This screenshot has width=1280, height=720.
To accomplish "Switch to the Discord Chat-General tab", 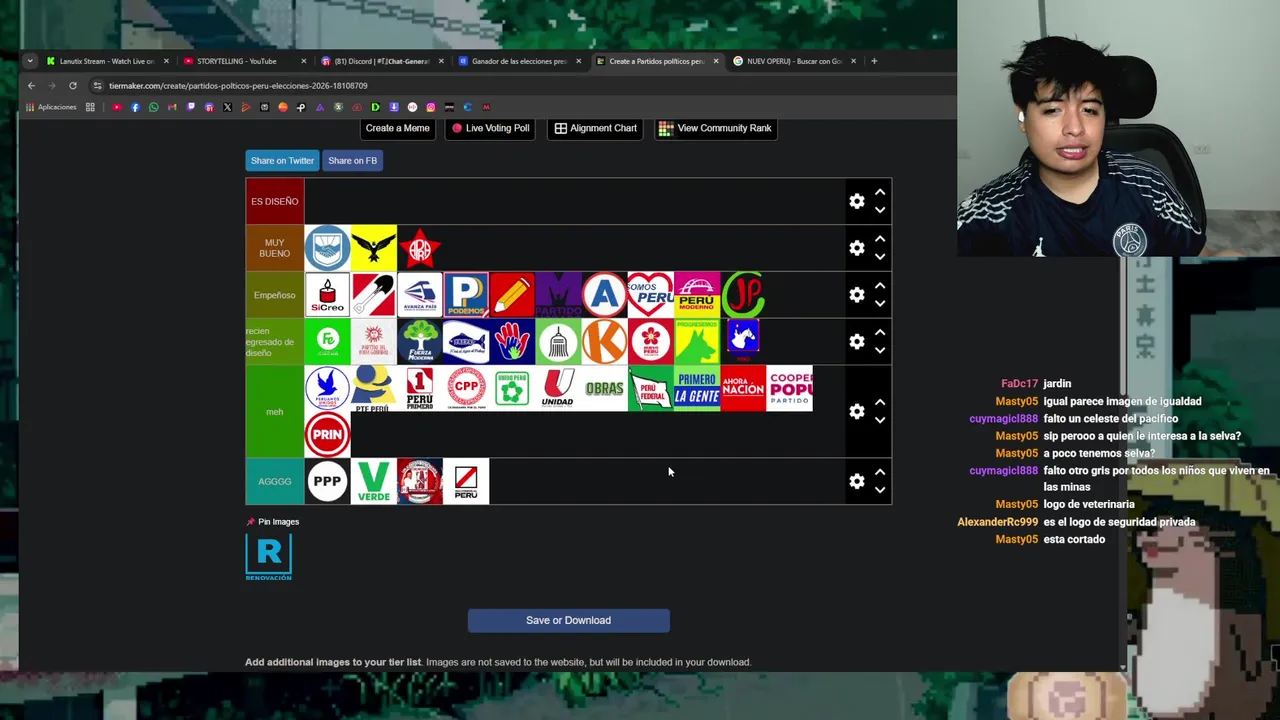I will pos(381,61).
